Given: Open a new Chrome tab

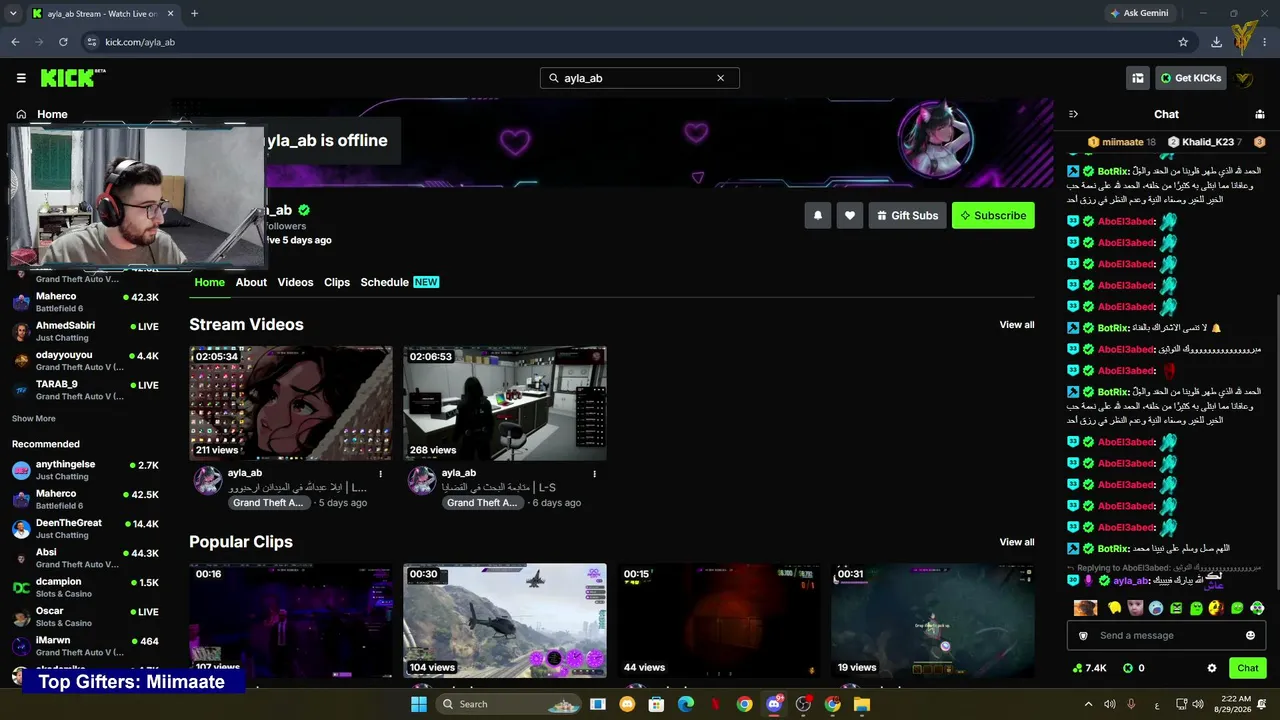Looking at the screenshot, I should [x=194, y=13].
